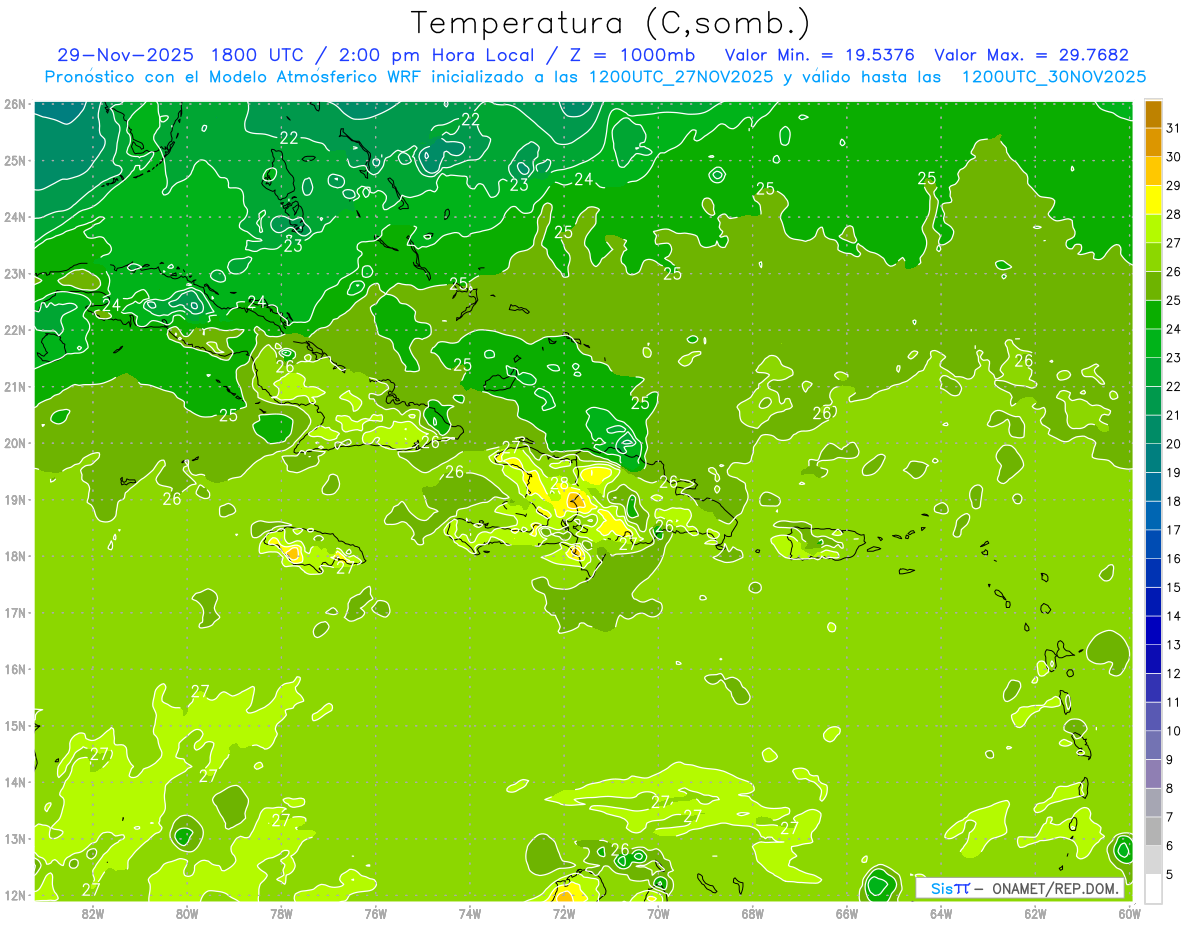Click color scale label '30'

(1174, 157)
